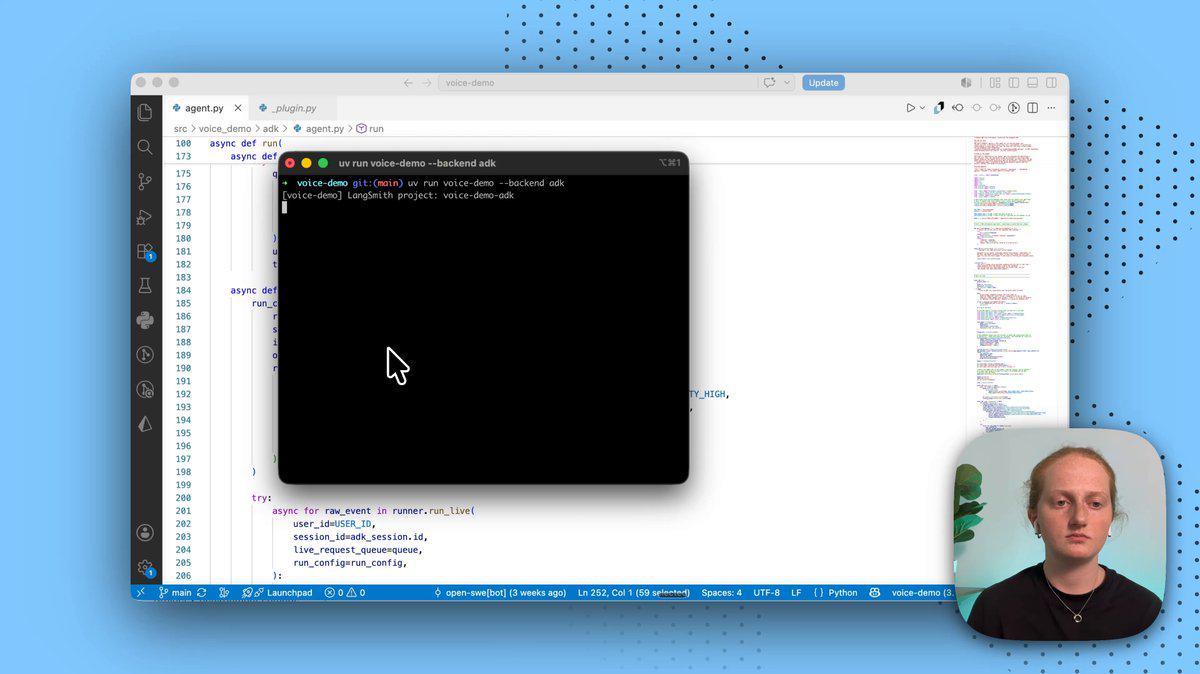Toggle the bottom panel layout button
This screenshot has height=674, width=1200.
pyautogui.click(x=1033, y=83)
